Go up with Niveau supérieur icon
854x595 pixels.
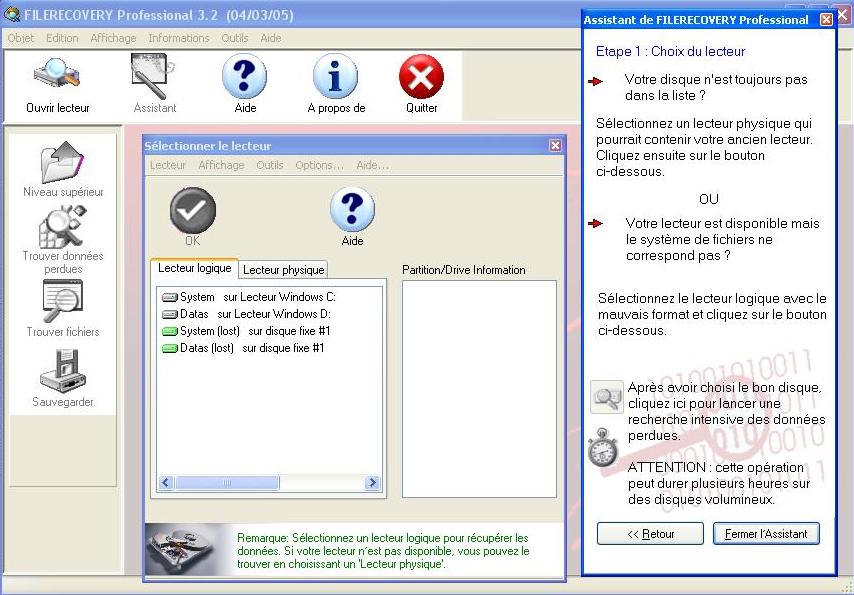click(x=63, y=162)
